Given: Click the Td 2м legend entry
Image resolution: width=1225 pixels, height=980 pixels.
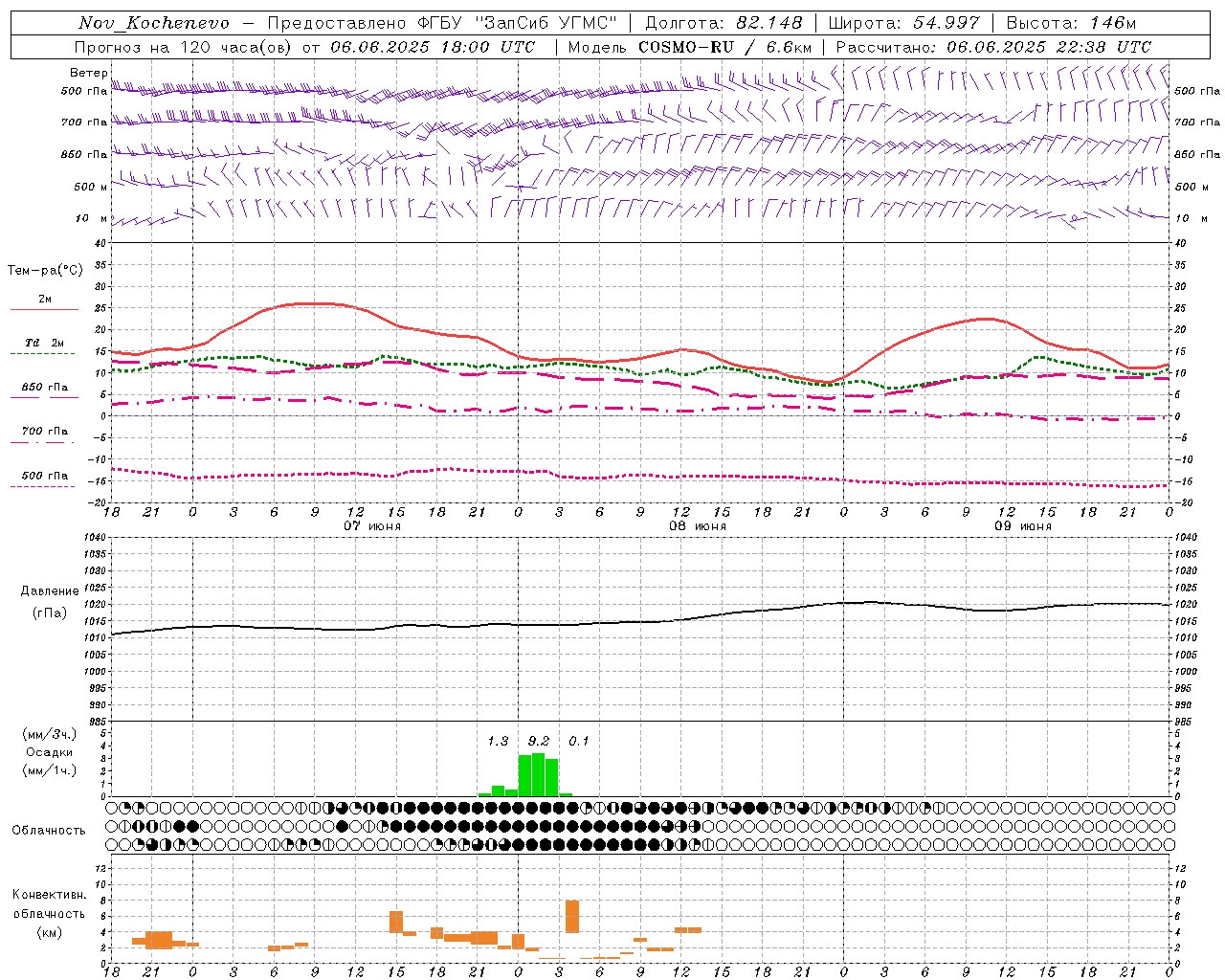Looking at the screenshot, I should pyautogui.click(x=45, y=343).
